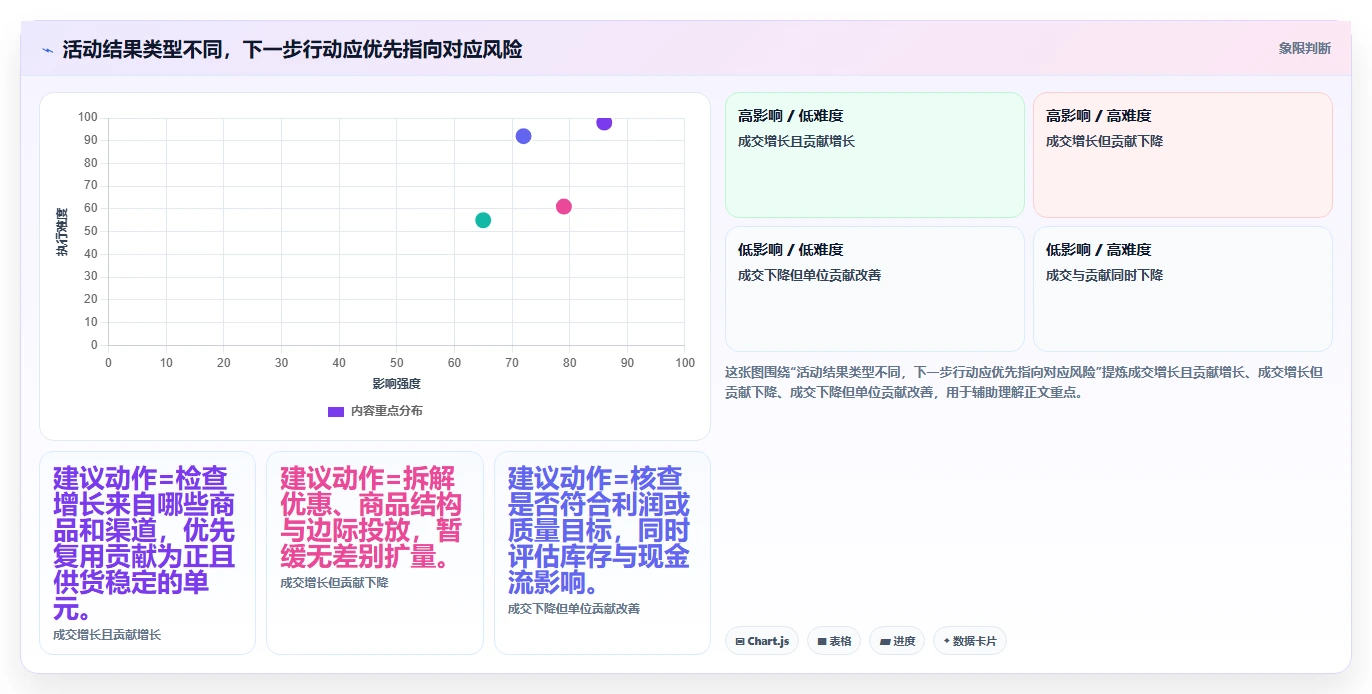Click the 成交与贡献同时下降 quadrant text

tap(1105, 275)
